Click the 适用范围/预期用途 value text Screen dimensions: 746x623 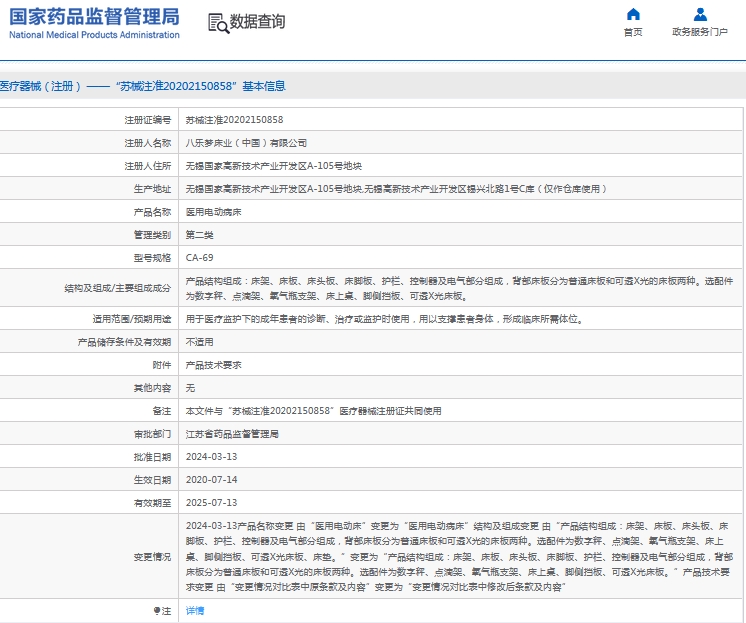384,319
